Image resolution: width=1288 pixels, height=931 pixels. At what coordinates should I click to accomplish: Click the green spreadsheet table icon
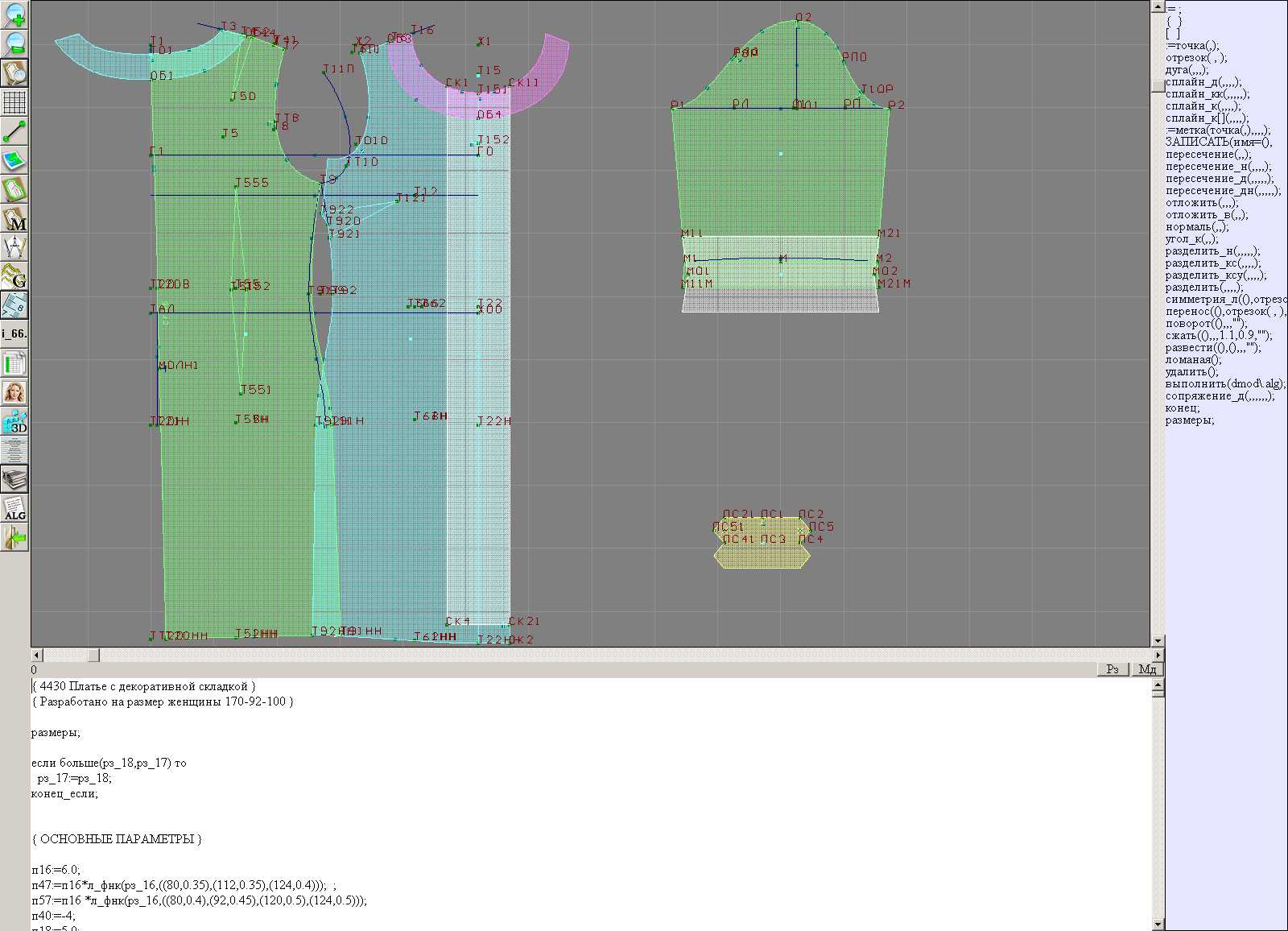[14, 363]
